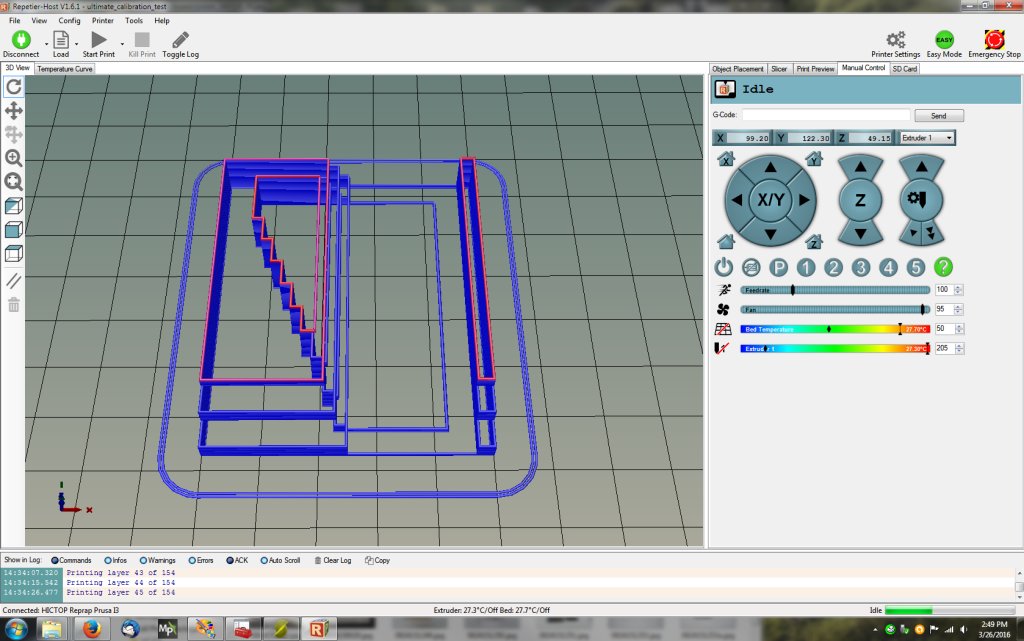Open Printer Settings gears icon
1024x641 pixels.
(x=895, y=40)
